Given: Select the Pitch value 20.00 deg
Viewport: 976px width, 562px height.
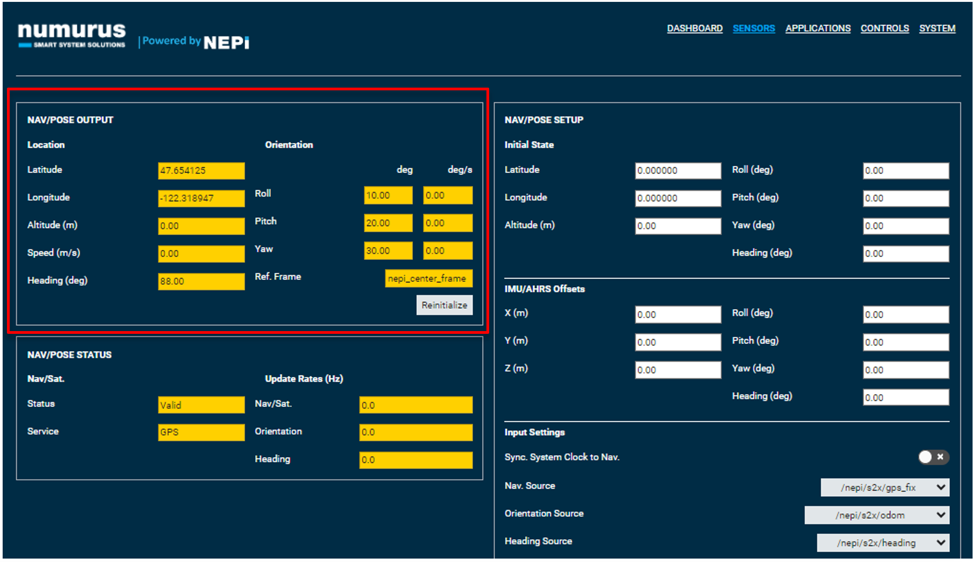Looking at the screenshot, I should click(x=388, y=223).
